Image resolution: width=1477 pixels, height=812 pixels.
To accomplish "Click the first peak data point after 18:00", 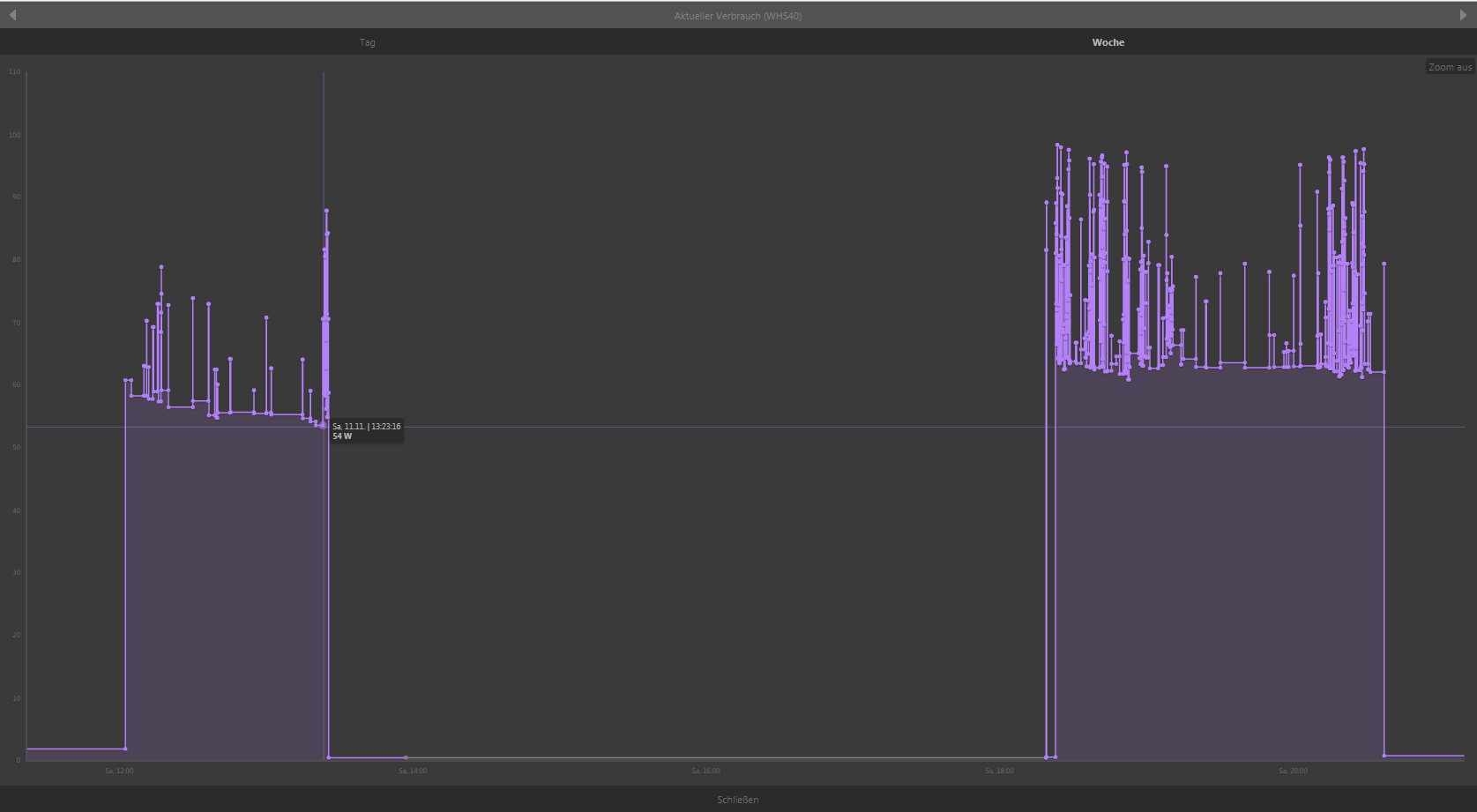I will click(x=1047, y=203).
